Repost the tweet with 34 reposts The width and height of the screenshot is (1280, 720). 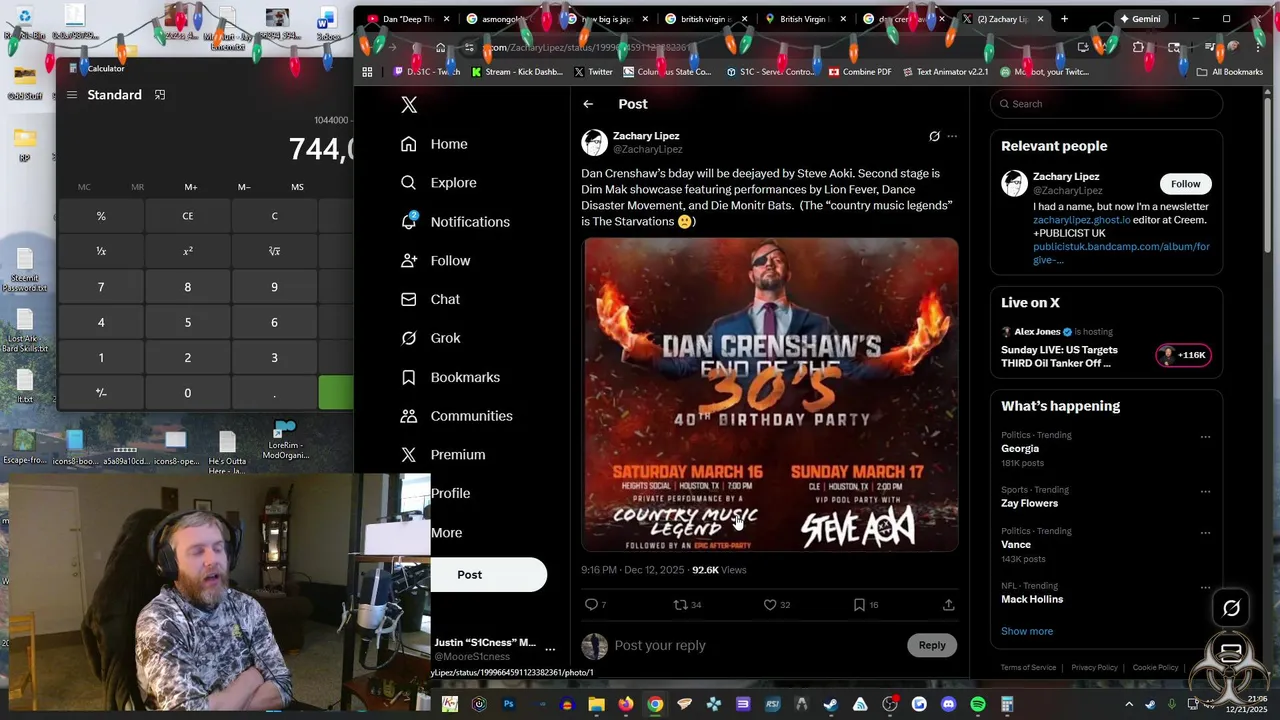tap(688, 605)
